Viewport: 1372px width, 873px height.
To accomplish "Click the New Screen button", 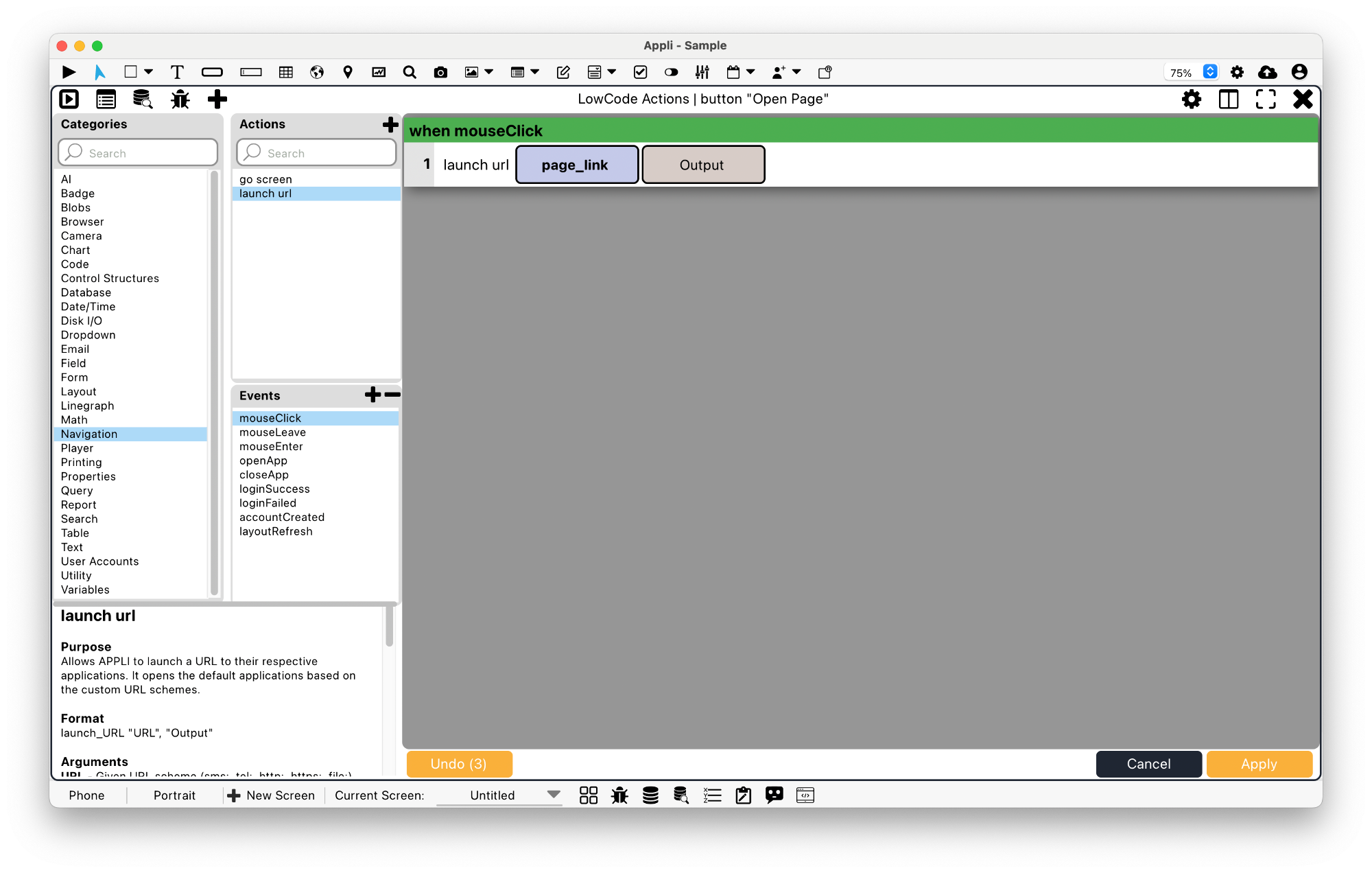I will tap(271, 795).
